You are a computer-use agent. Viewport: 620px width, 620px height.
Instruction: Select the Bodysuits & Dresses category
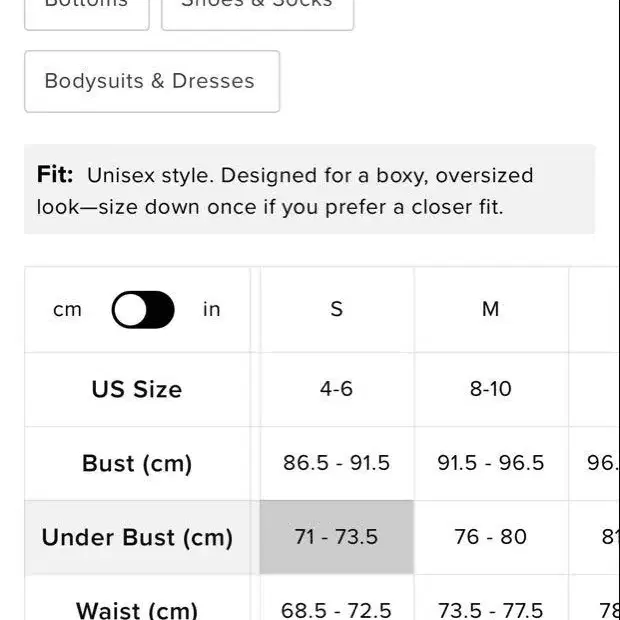point(152,81)
